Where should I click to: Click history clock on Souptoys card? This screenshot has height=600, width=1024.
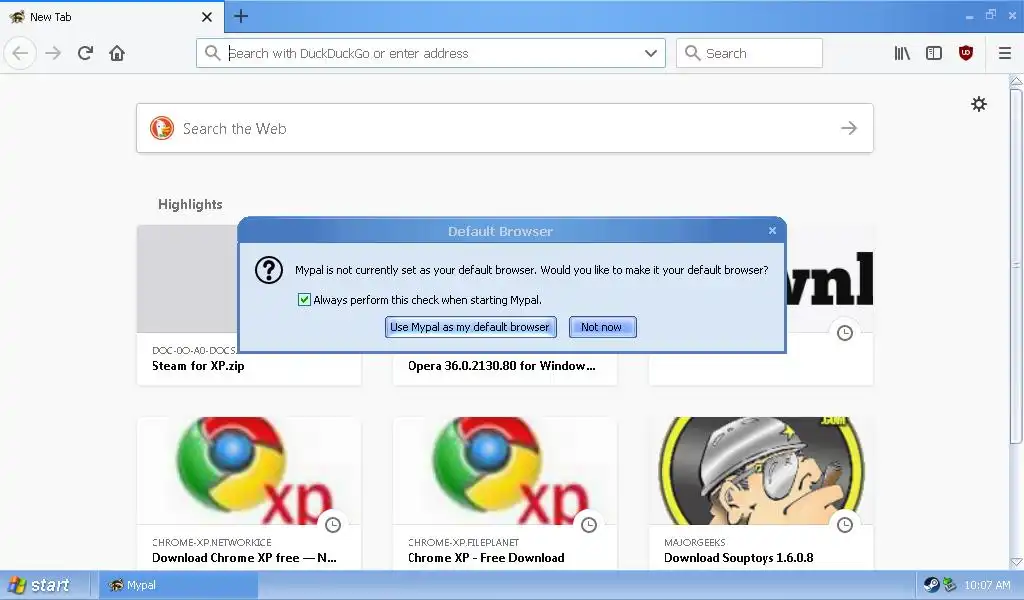845,524
